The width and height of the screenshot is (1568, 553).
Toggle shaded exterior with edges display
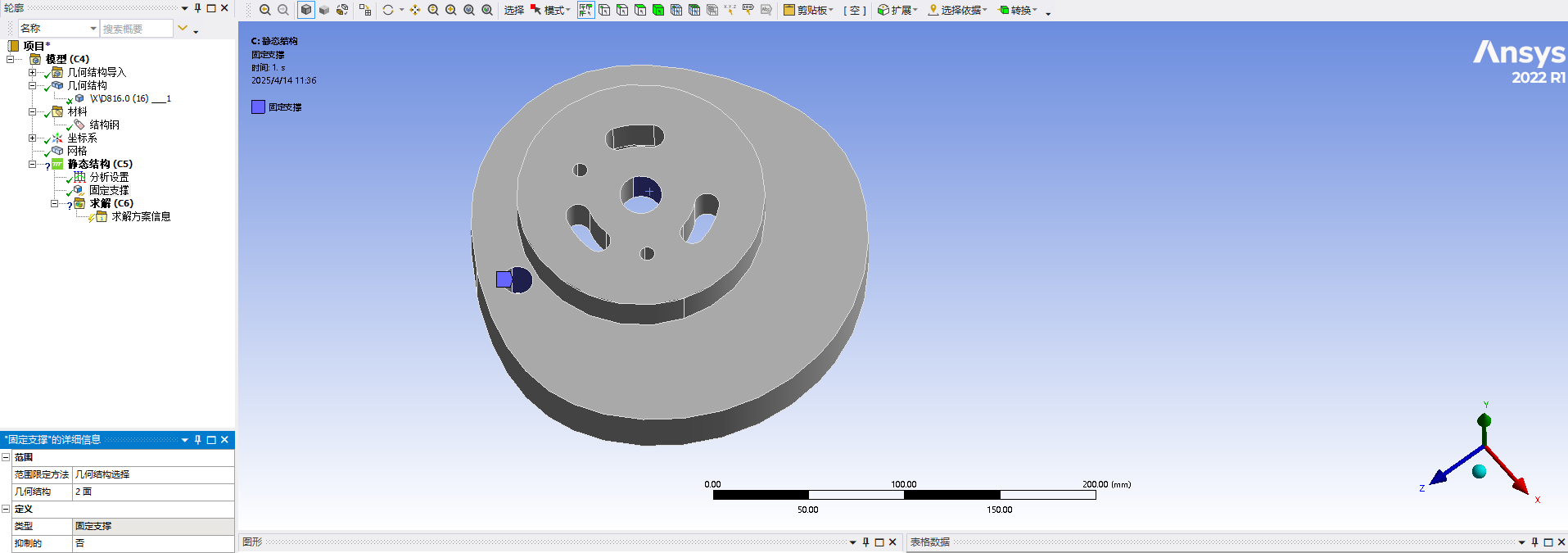[306, 10]
